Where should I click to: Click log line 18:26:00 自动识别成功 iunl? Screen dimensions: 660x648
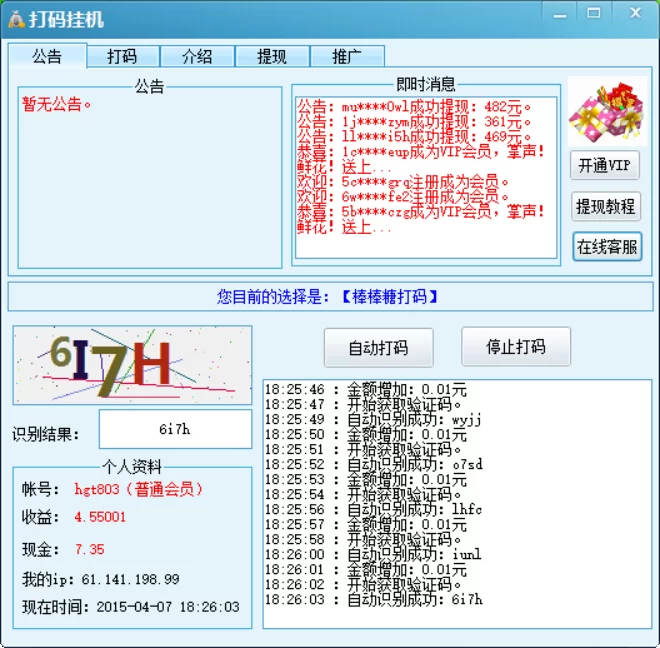click(x=373, y=555)
